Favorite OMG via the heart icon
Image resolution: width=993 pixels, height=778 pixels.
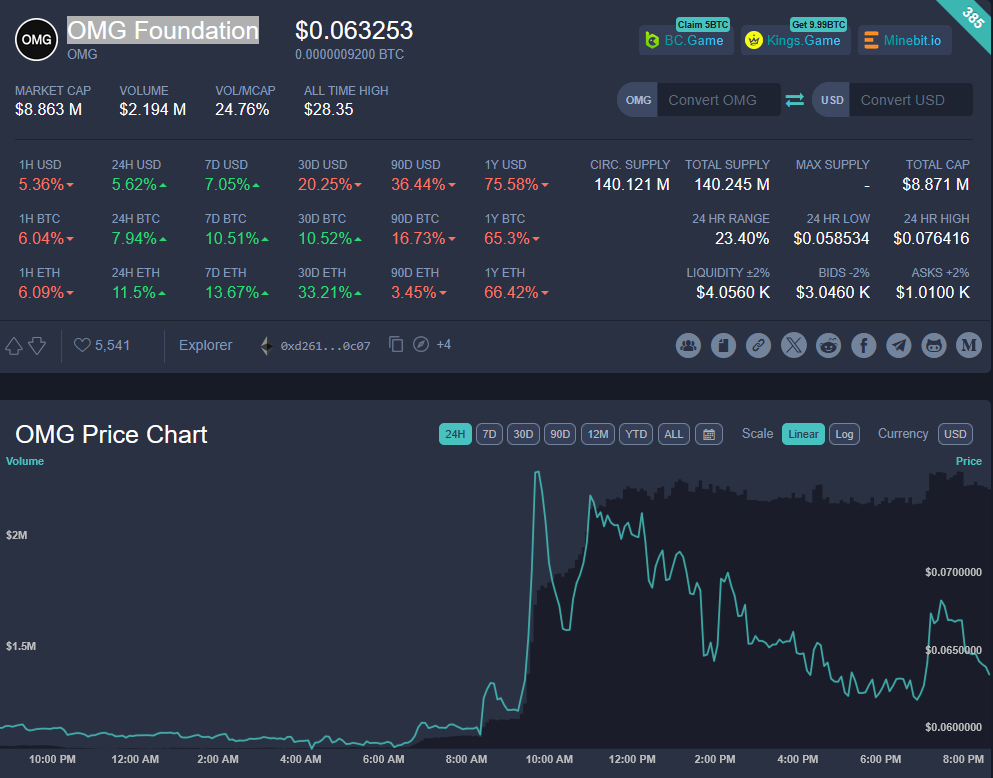[x=82, y=345]
